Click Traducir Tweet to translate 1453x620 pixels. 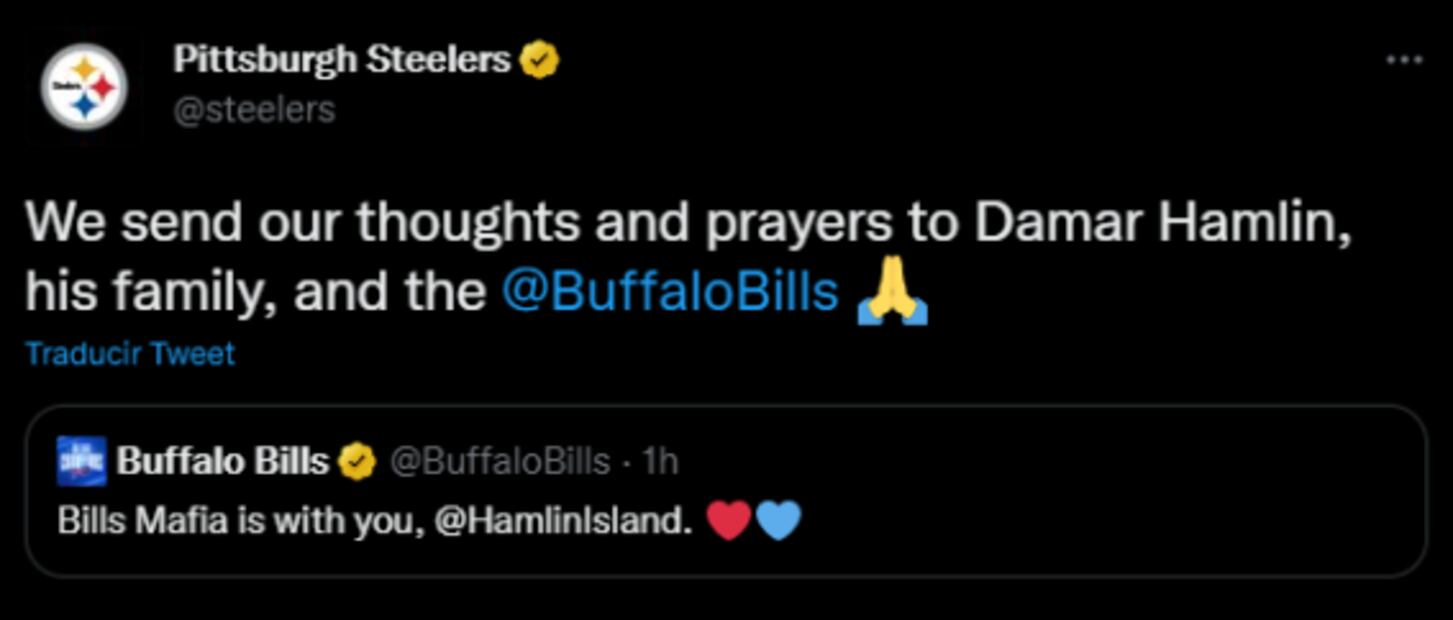130,353
